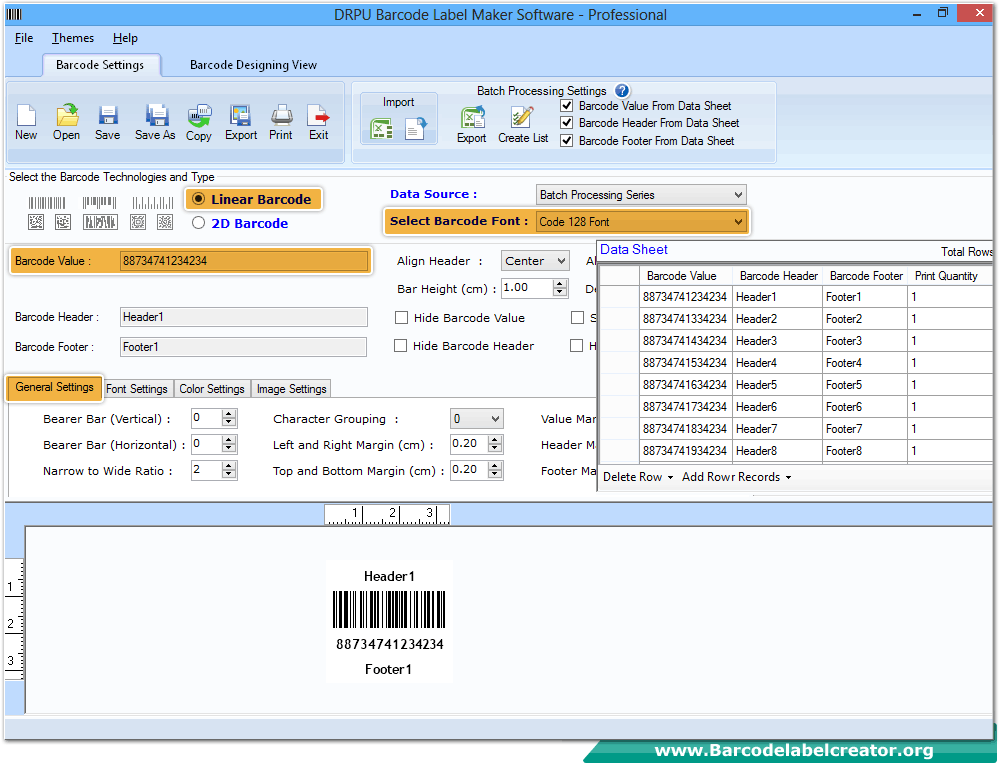Enable Hide Barcode Header checkbox
Screen dimensions: 999x763
coord(401,346)
